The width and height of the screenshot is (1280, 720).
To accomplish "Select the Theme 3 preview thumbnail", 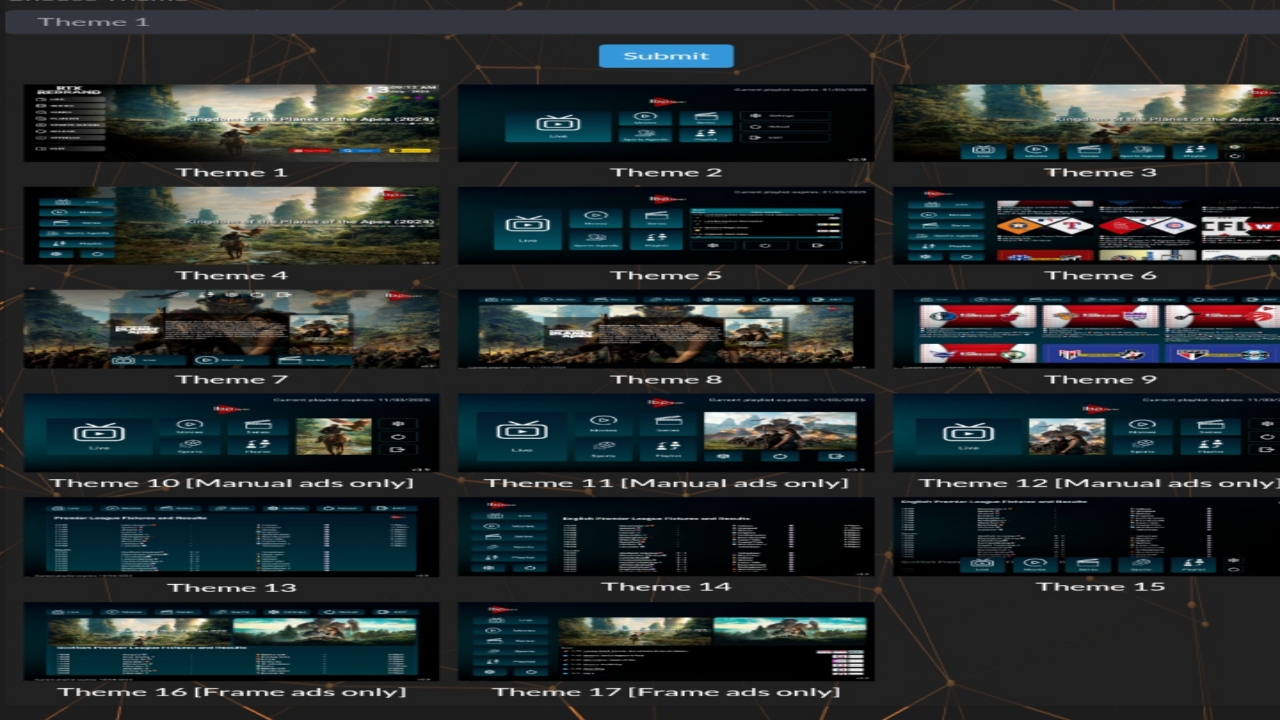I will coord(1086,123).
